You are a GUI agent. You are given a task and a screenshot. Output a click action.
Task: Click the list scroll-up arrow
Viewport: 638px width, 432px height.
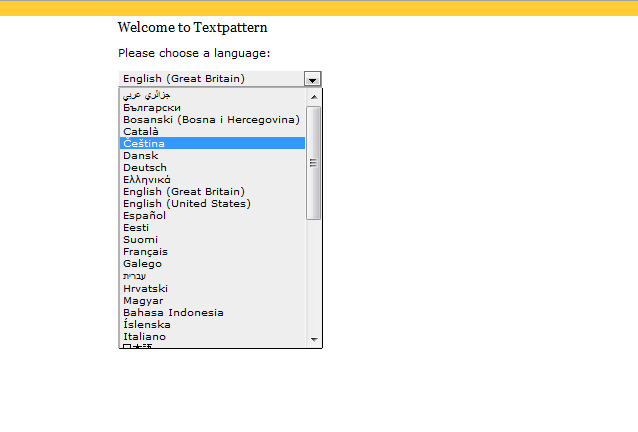pyautogui.click(x=314, y=97)
